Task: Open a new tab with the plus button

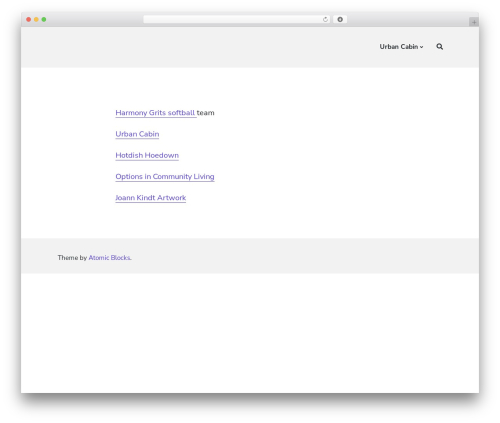Action: tap(474, 22)
